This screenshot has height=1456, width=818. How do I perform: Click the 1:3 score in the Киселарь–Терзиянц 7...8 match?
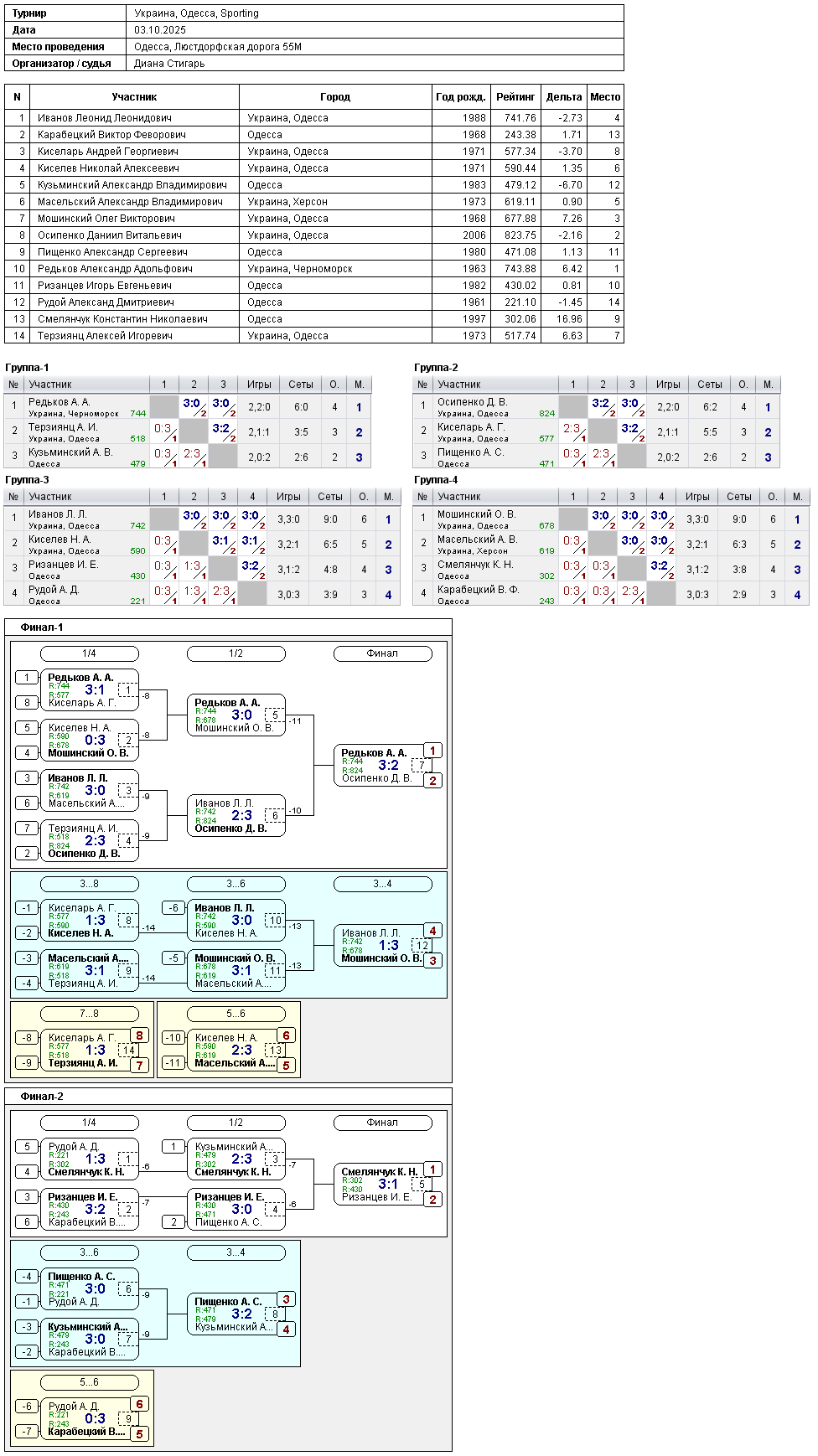tap(96, 1050)
